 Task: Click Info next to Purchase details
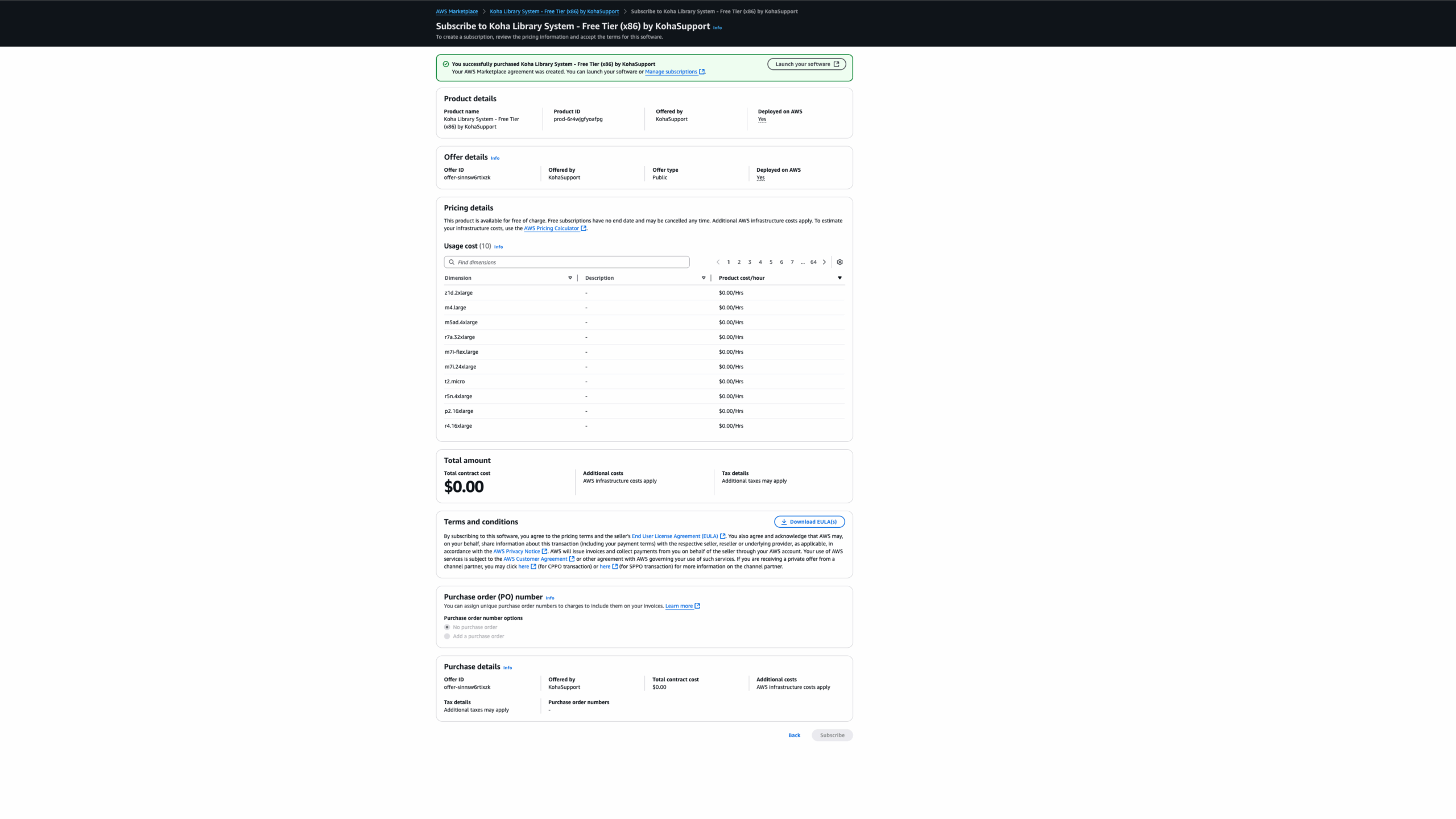point(507,668)
